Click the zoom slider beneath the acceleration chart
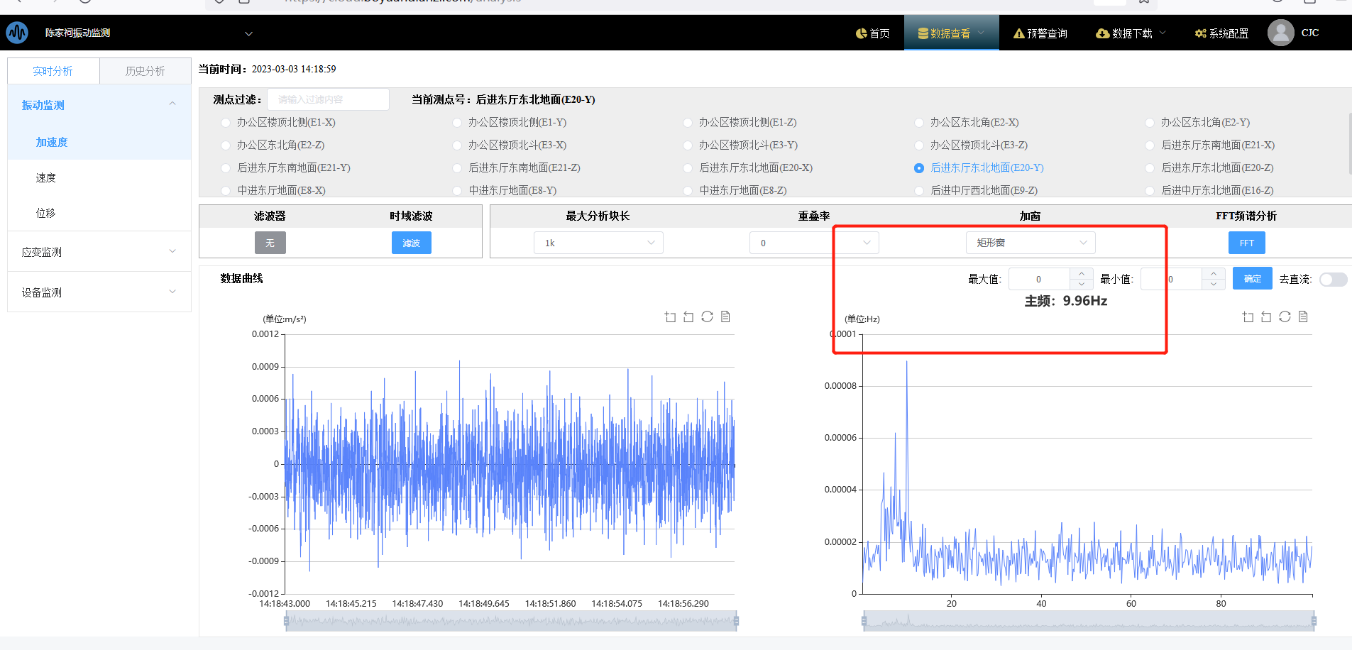Viewport: 1352px width, 650px height. tap(511, 621)
